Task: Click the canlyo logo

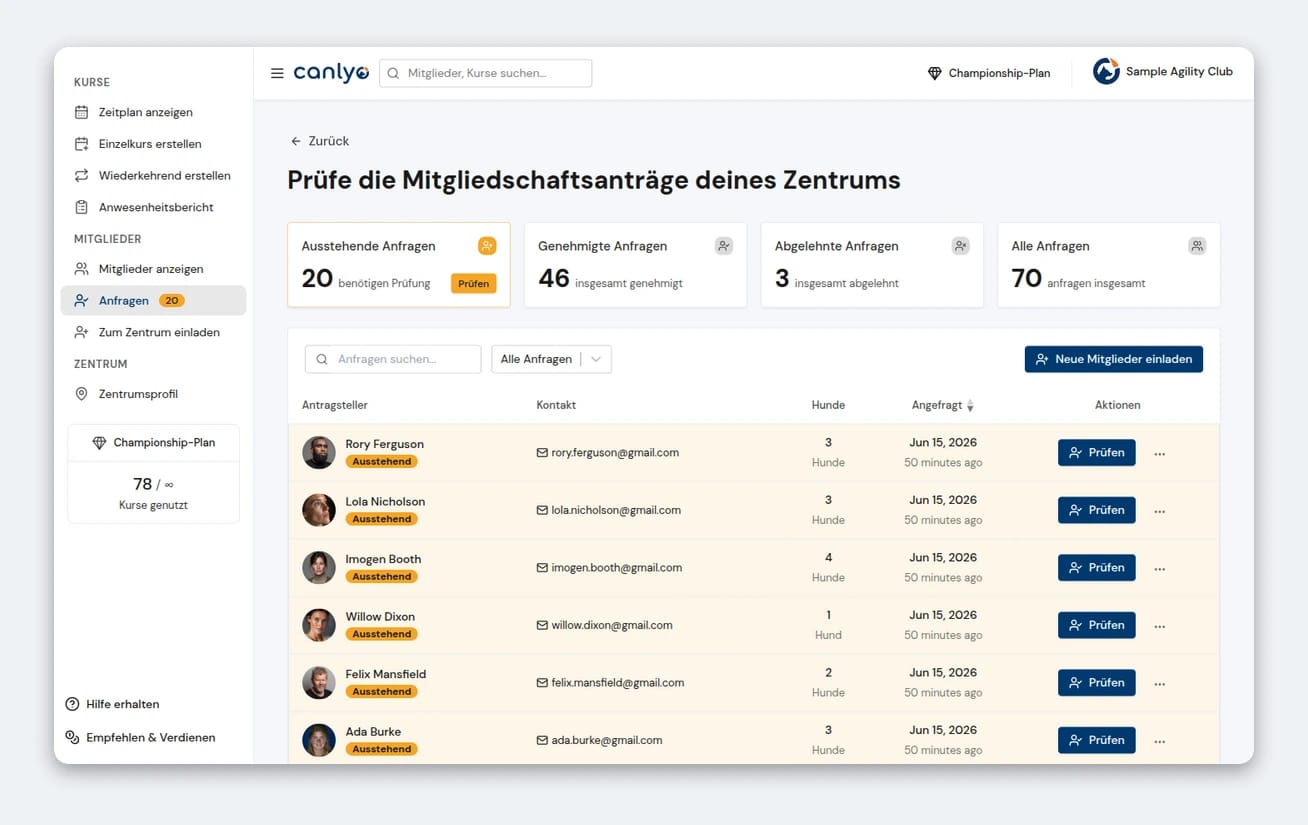Action: (331, 73)
